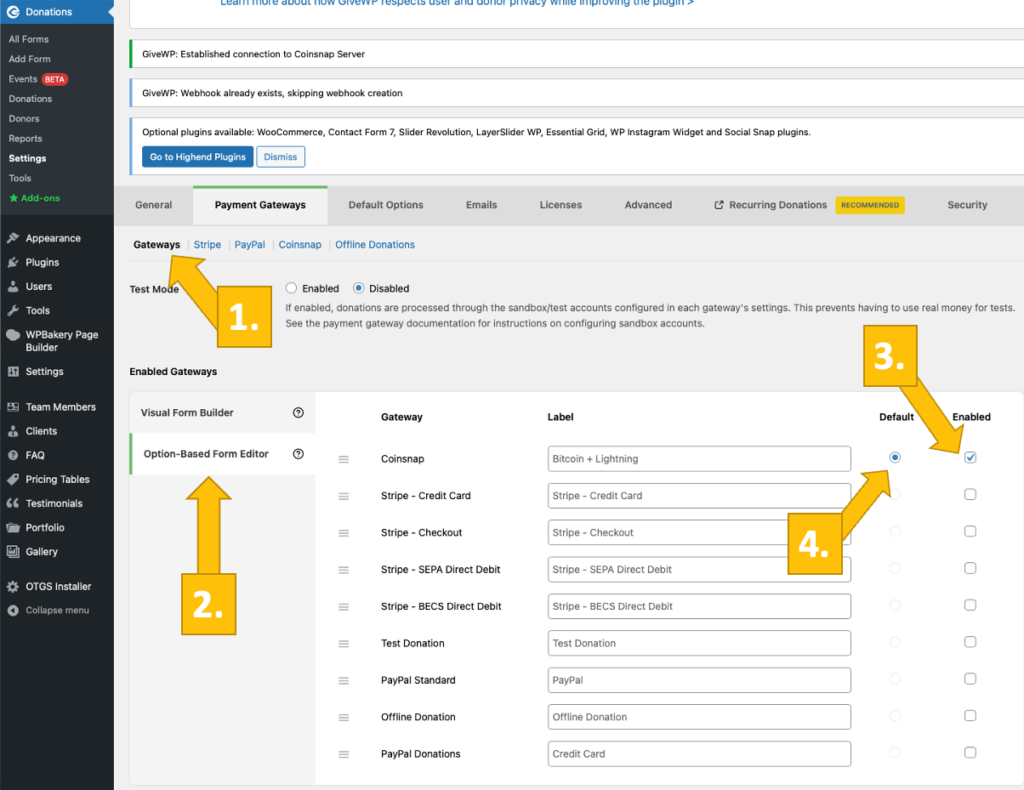Screen dimensions: 1024x790
Task: Click the Go to Highend Plugins button
Action: [197, 157]
